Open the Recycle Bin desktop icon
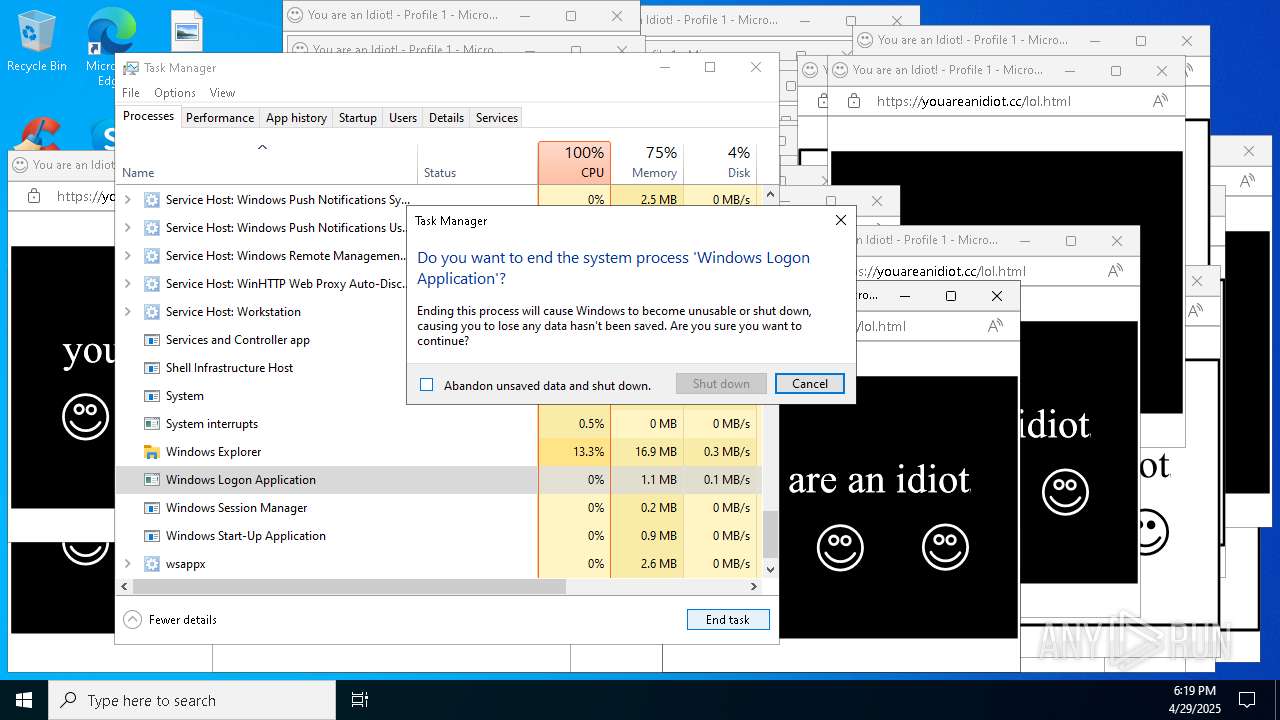 pos(37,41)
